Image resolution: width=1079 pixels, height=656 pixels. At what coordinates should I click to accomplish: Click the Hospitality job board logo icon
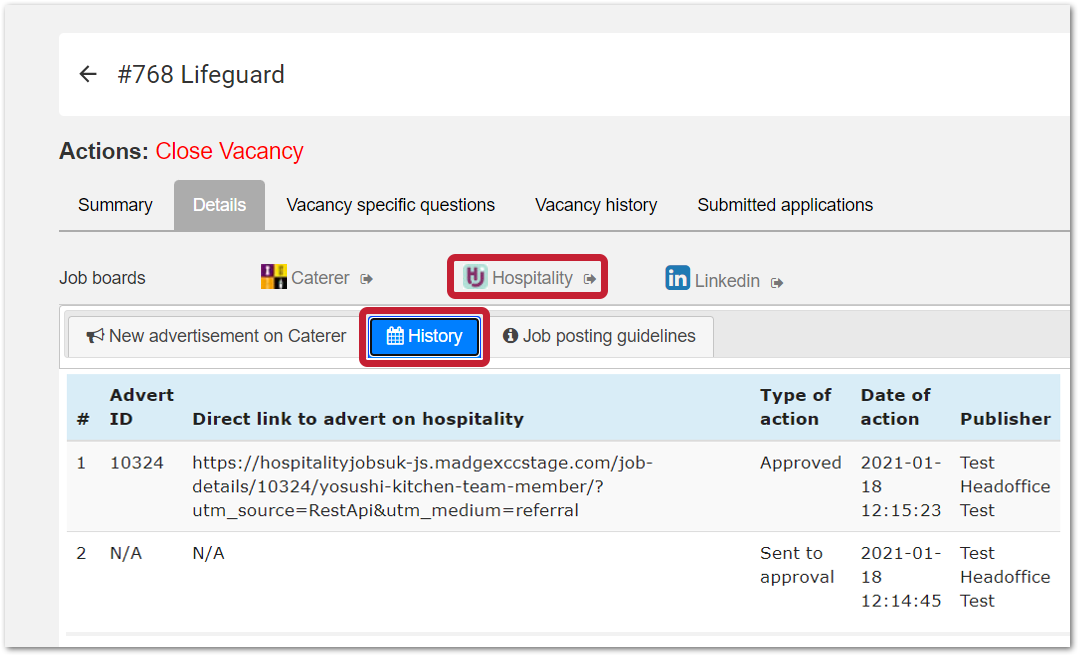[475, 277]
